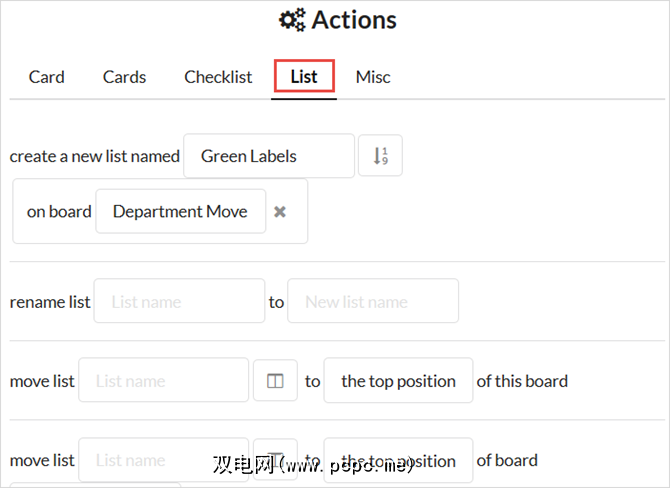Click List name field in bottom move list row

(x=163, y=460)
